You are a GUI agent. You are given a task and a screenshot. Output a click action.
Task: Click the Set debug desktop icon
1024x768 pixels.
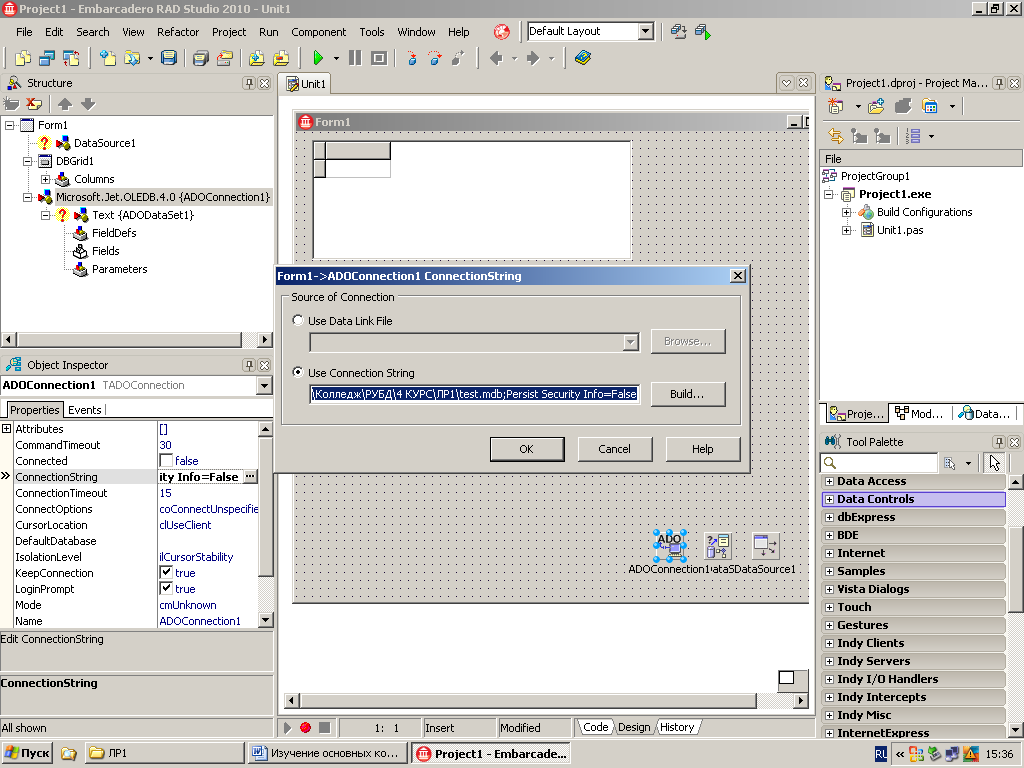click(x=703, y=31)
